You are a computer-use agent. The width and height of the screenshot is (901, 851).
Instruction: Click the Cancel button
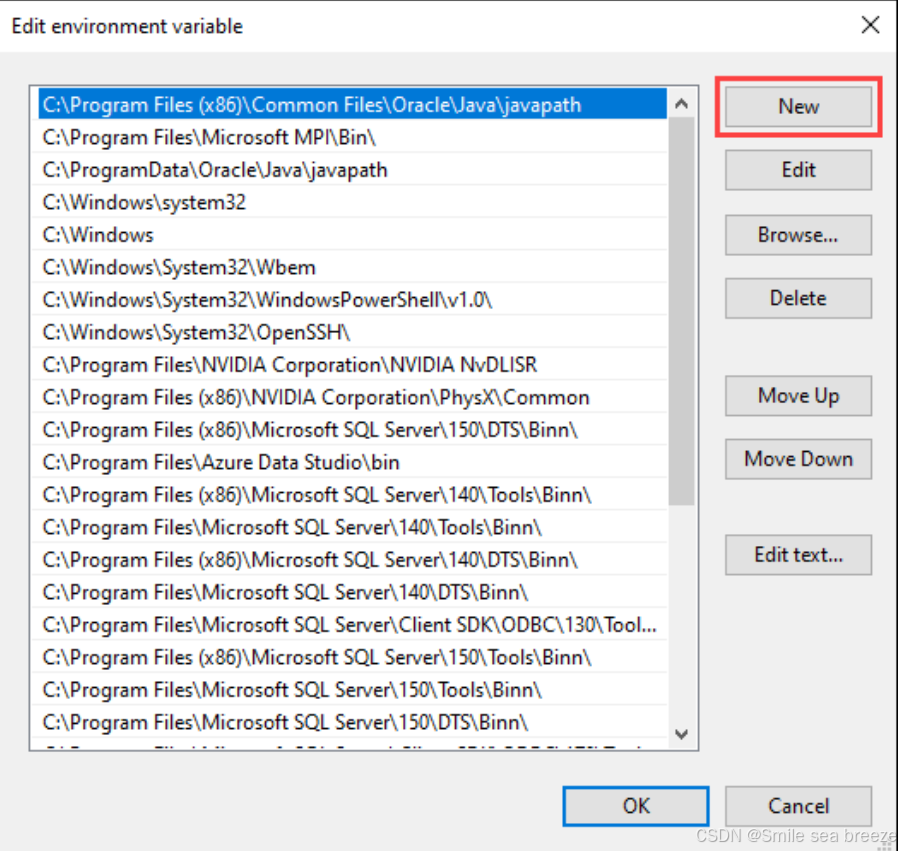(x=798, y=806)
